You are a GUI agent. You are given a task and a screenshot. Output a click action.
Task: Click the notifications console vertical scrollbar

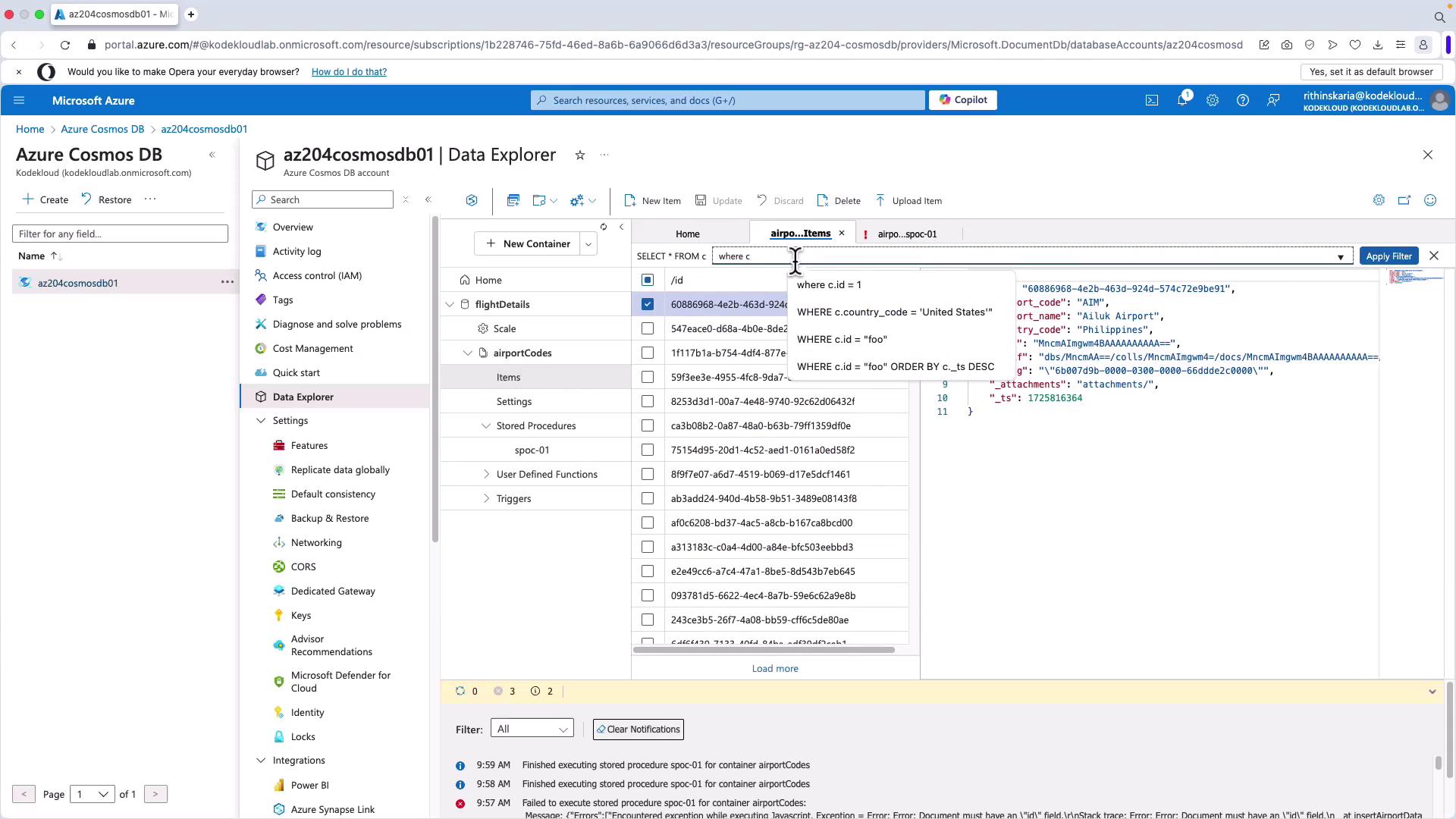pyautogui.click(x=1438, y=763)
